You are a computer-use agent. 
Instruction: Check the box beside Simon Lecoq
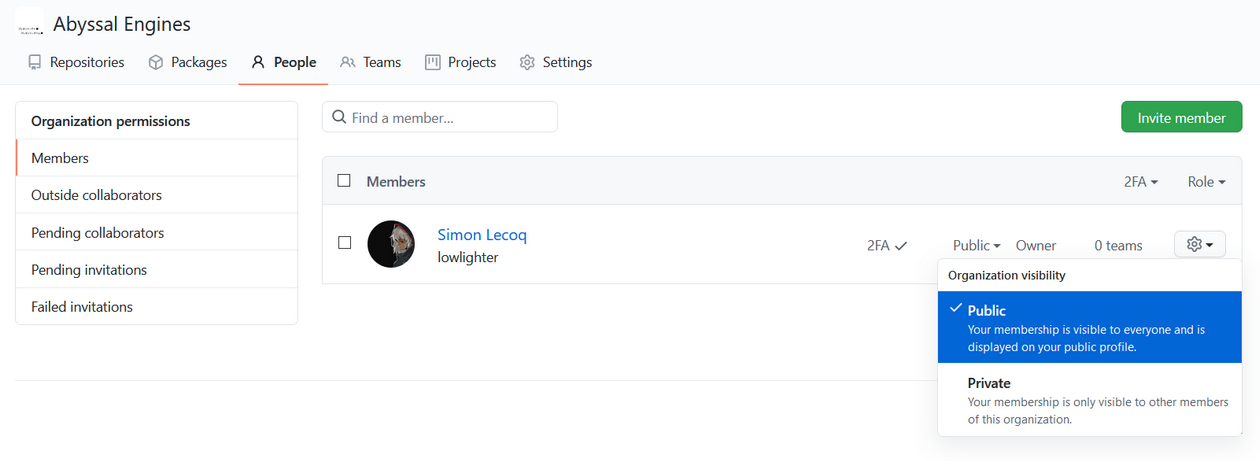click(x=344, y=242)
